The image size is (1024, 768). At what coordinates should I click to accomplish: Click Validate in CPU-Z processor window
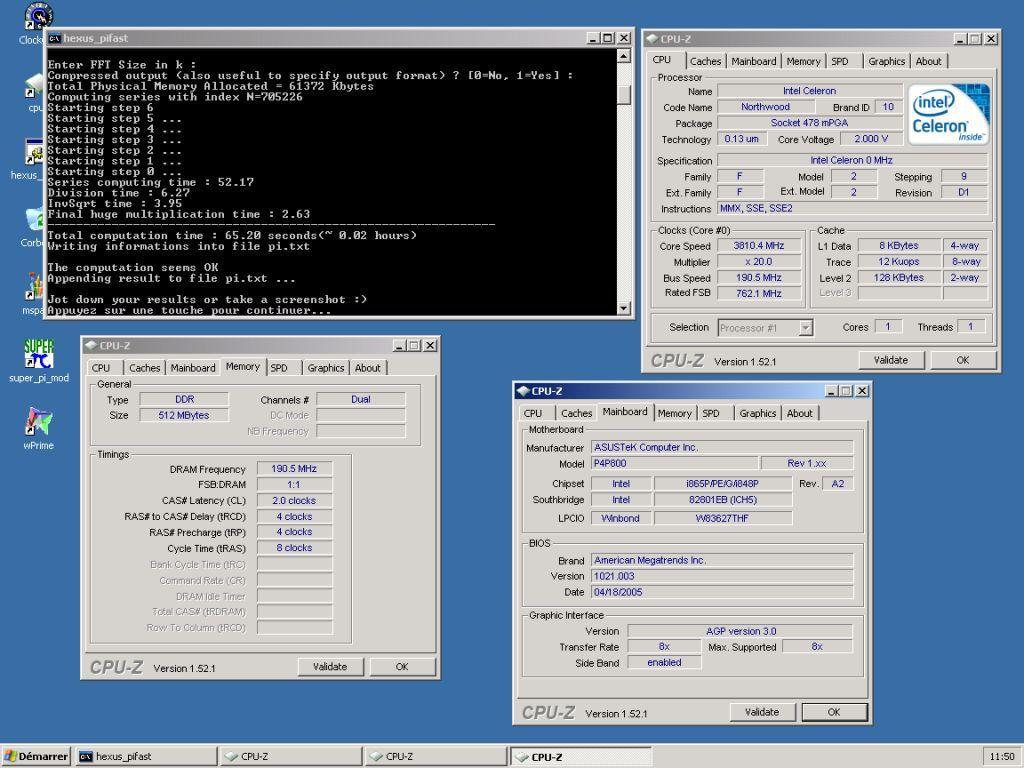pos(891,360)
